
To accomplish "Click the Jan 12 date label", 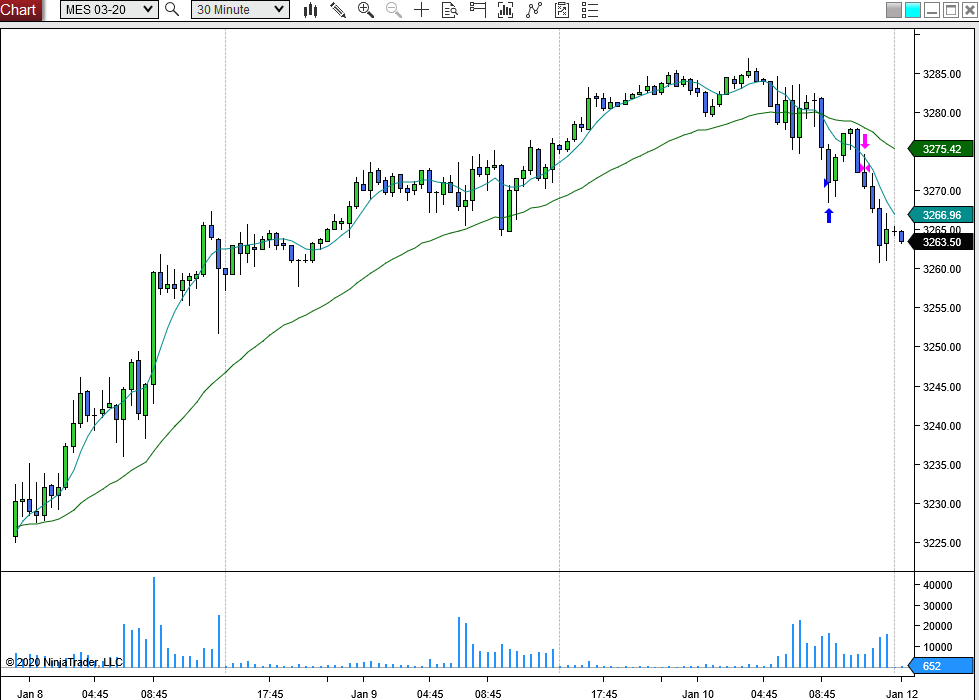I will click(x=902, y=694).
